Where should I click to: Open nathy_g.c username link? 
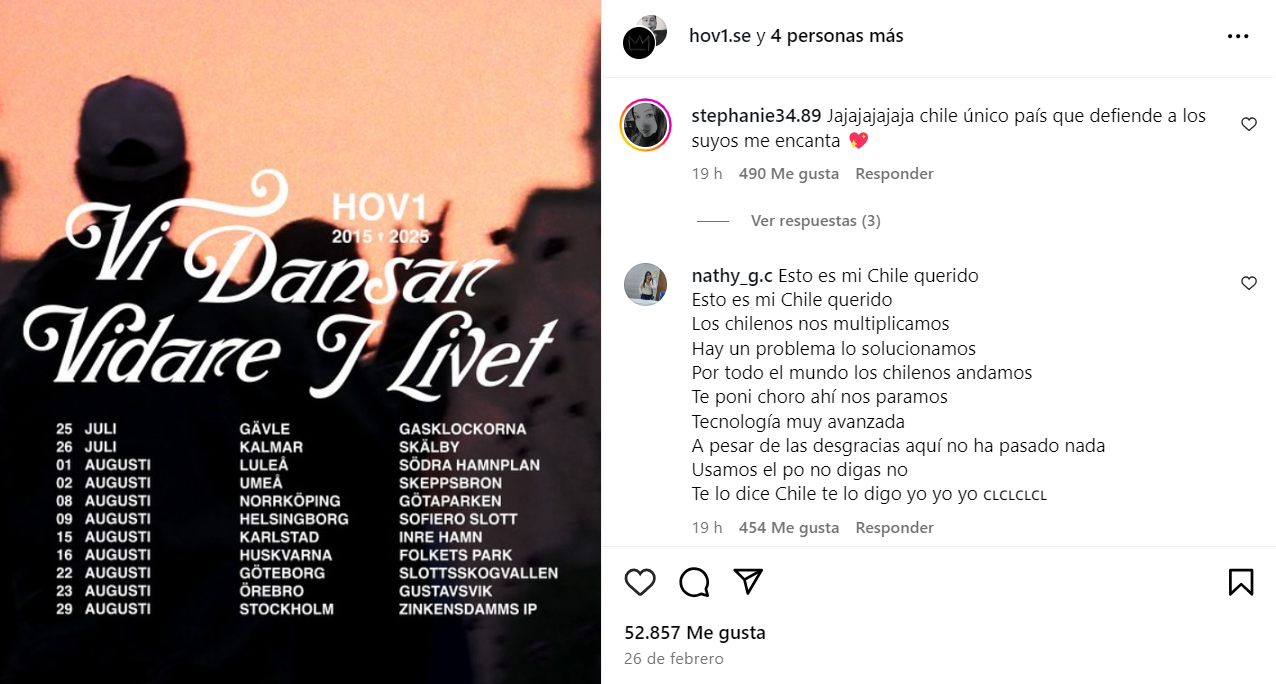point(732,276)
